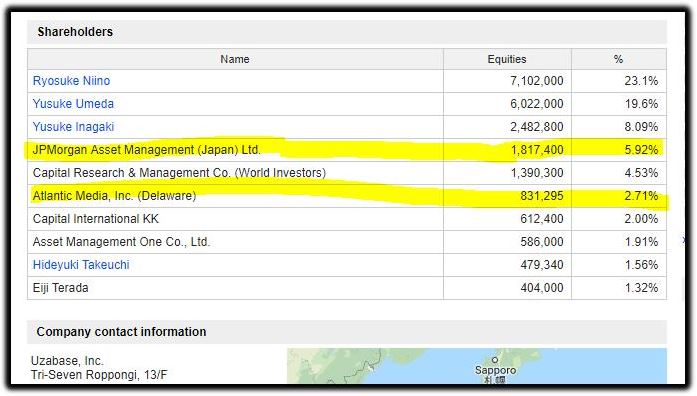Click Eiji Terada shareholder name
The image size is (697, 396).
click(60, 288)
